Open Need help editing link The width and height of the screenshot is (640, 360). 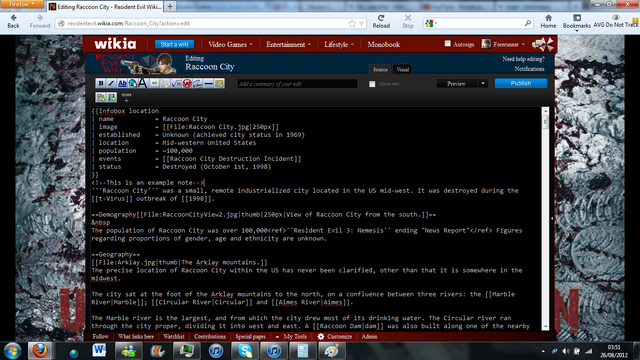pos(523,59)
